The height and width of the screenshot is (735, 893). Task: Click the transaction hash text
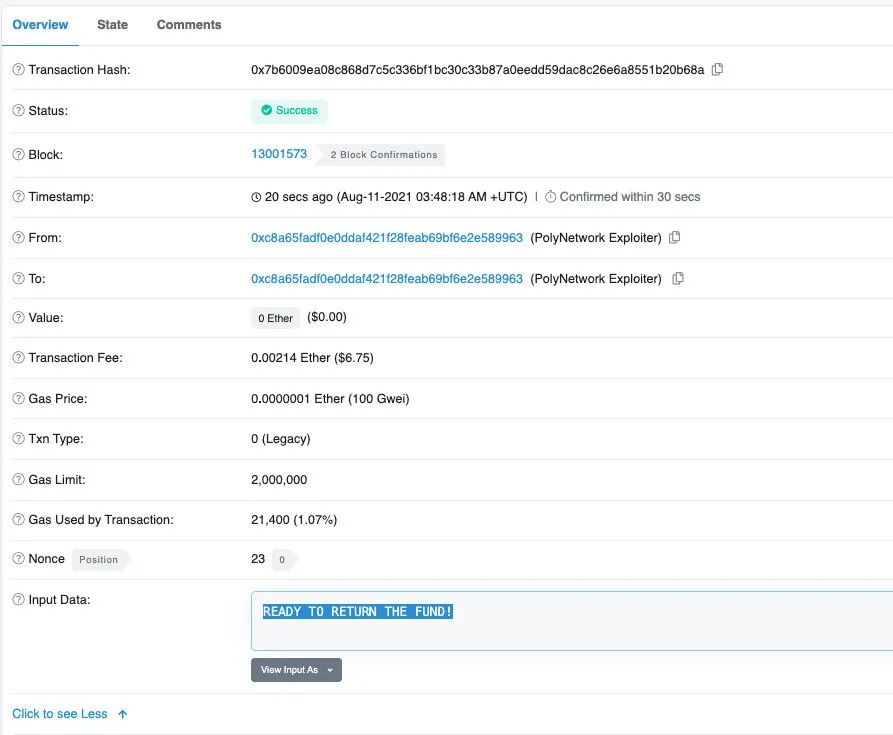tap(477, 69)
